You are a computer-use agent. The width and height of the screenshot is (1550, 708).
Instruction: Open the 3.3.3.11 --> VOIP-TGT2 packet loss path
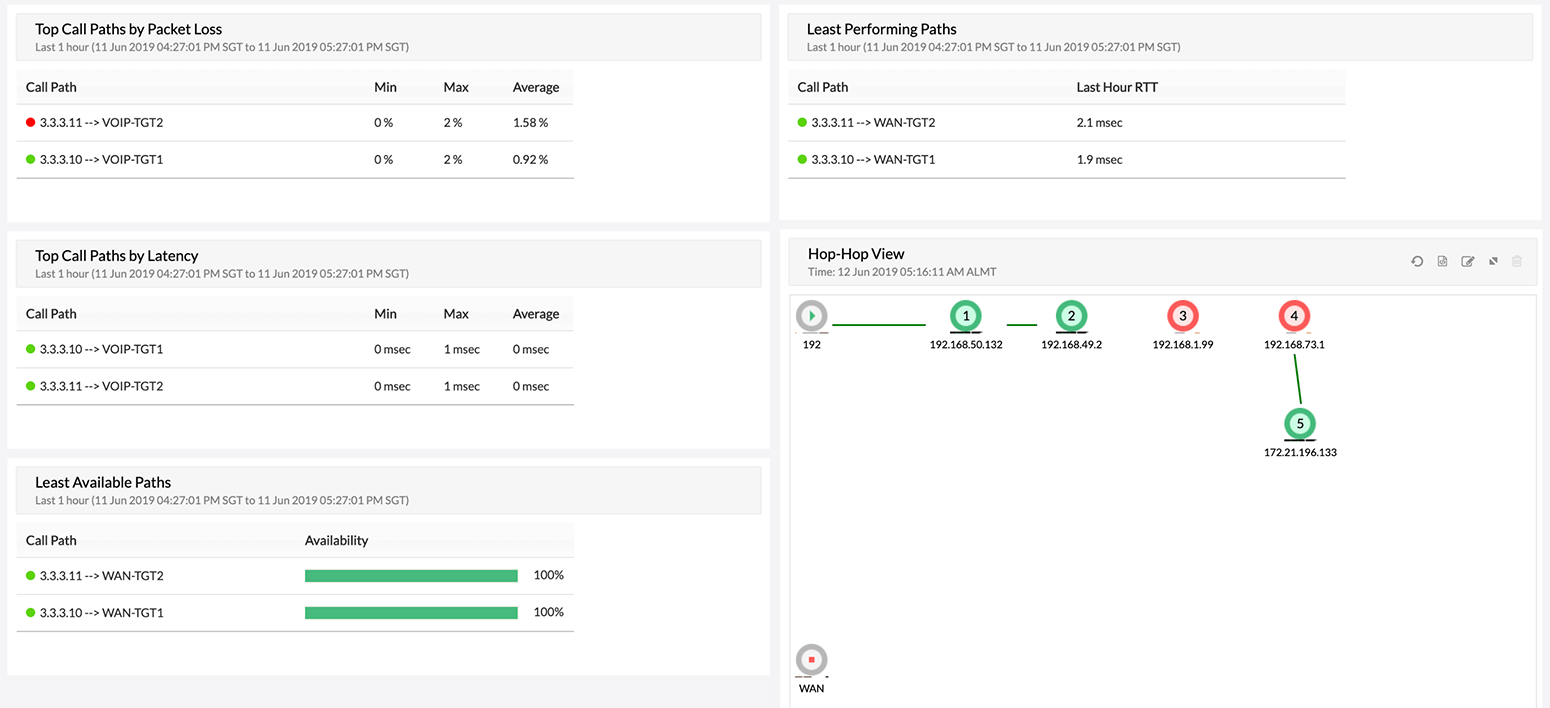pos(101,123)
